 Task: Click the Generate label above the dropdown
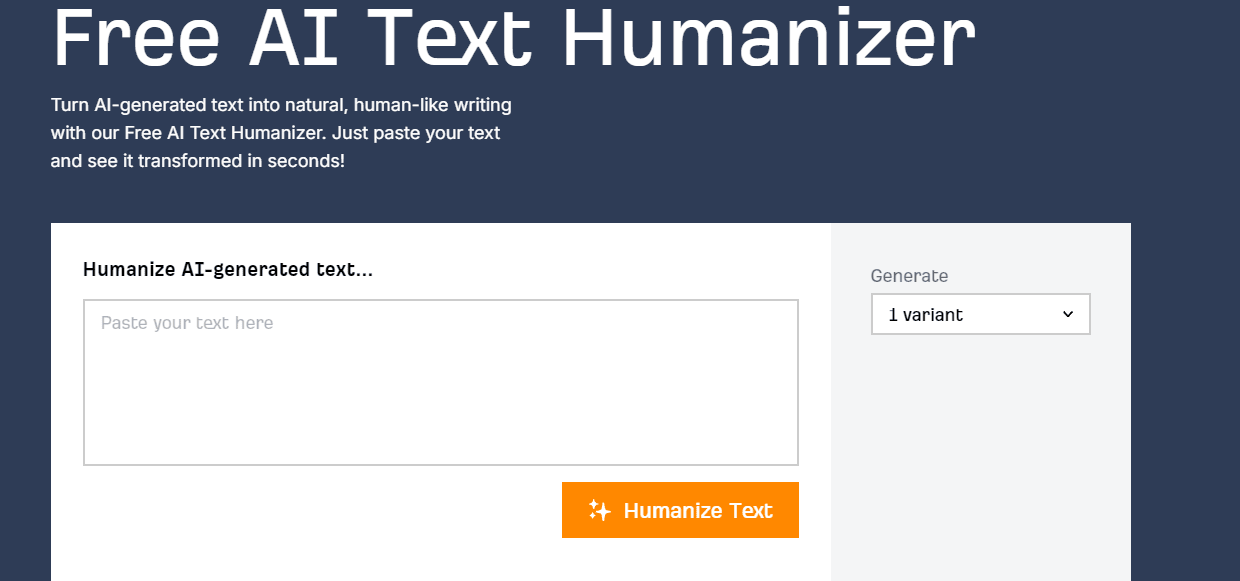pos(909,276)
